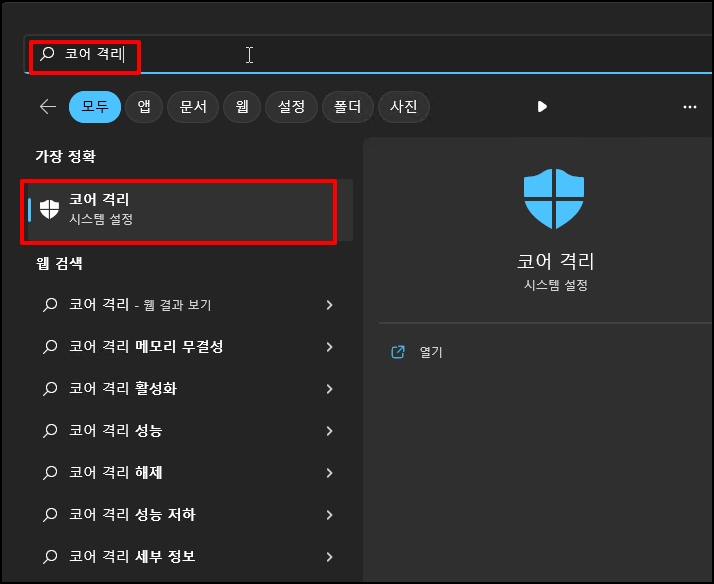This screenshot has width=714, height=584.
Task: Click magnifier icon beside 코어 격리 성능 row
Action: coord(50,431)
